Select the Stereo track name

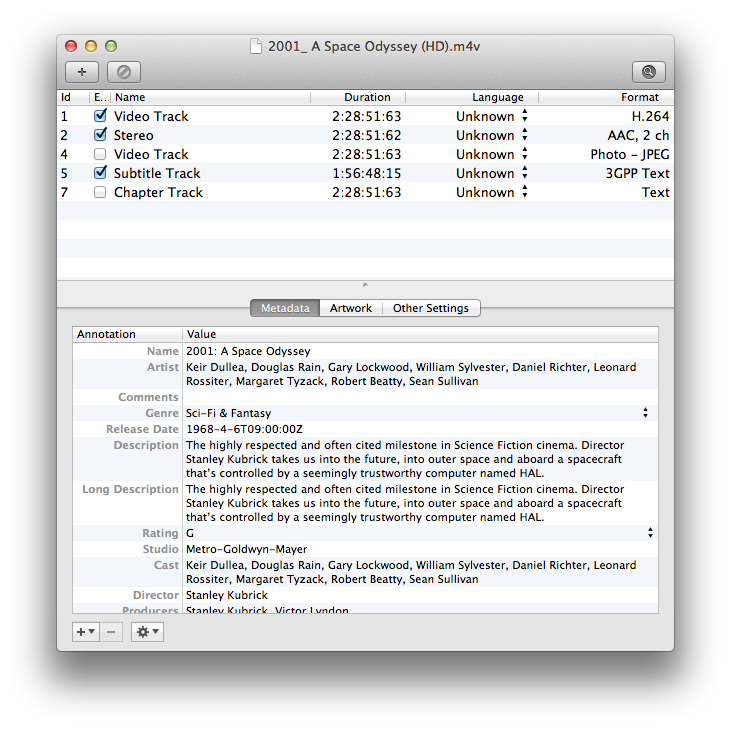[134, 135]
